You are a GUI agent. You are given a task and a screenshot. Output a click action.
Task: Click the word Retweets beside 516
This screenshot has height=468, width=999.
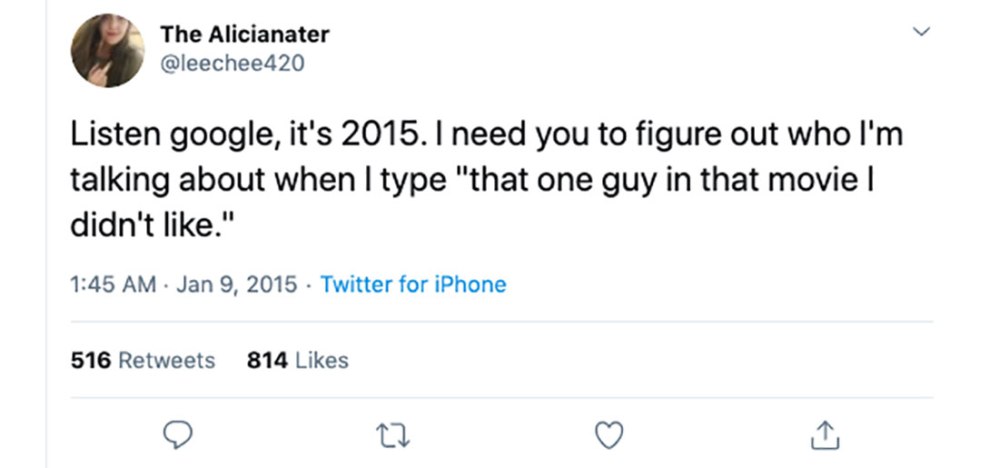[167, 360]
